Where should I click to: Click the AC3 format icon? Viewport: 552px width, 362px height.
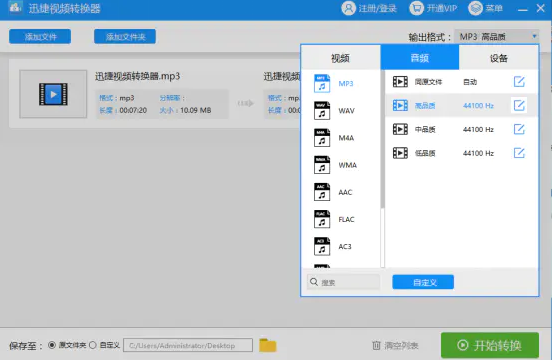click(x=322, y=246)
